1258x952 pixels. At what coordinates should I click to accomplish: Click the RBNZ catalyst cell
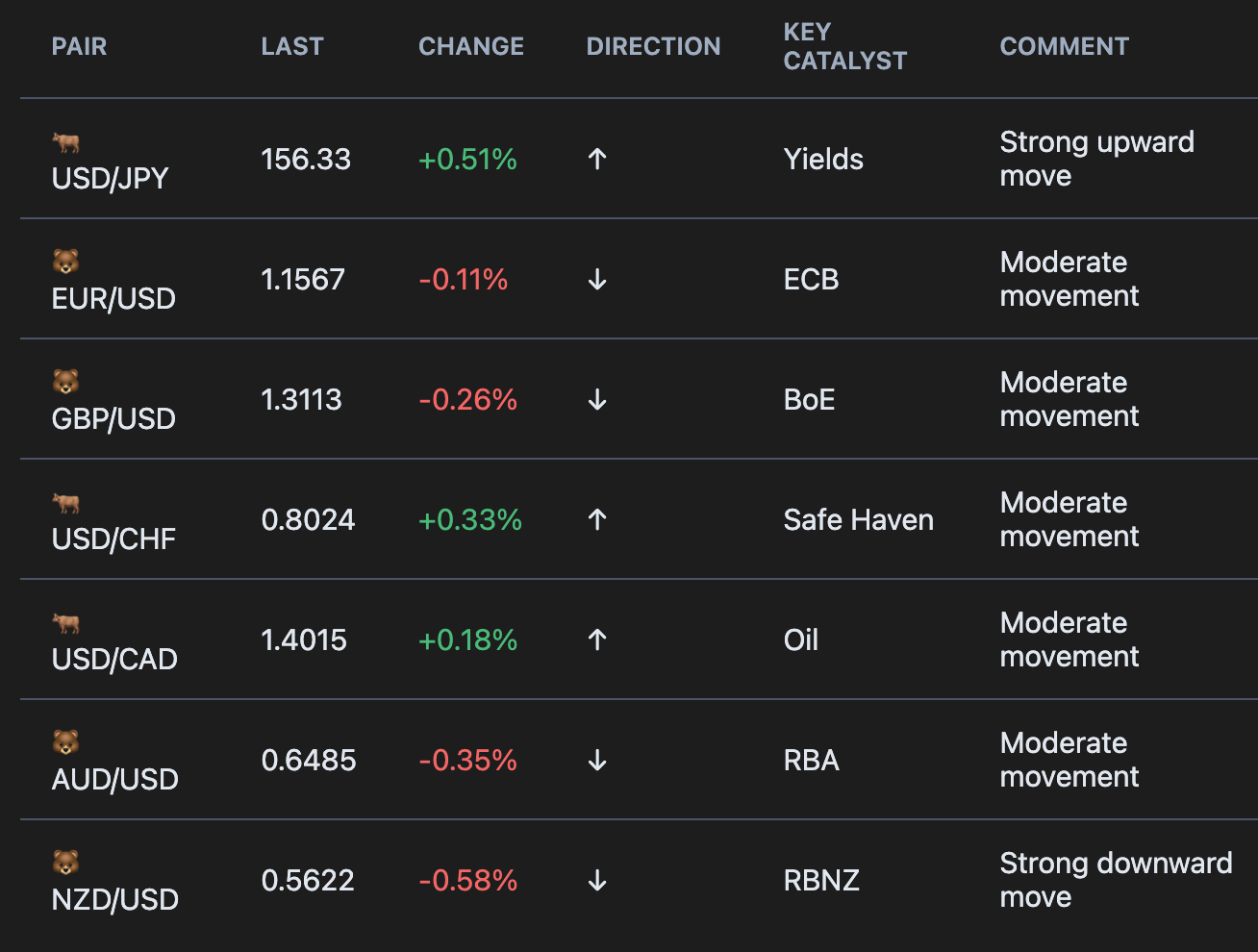821,881
